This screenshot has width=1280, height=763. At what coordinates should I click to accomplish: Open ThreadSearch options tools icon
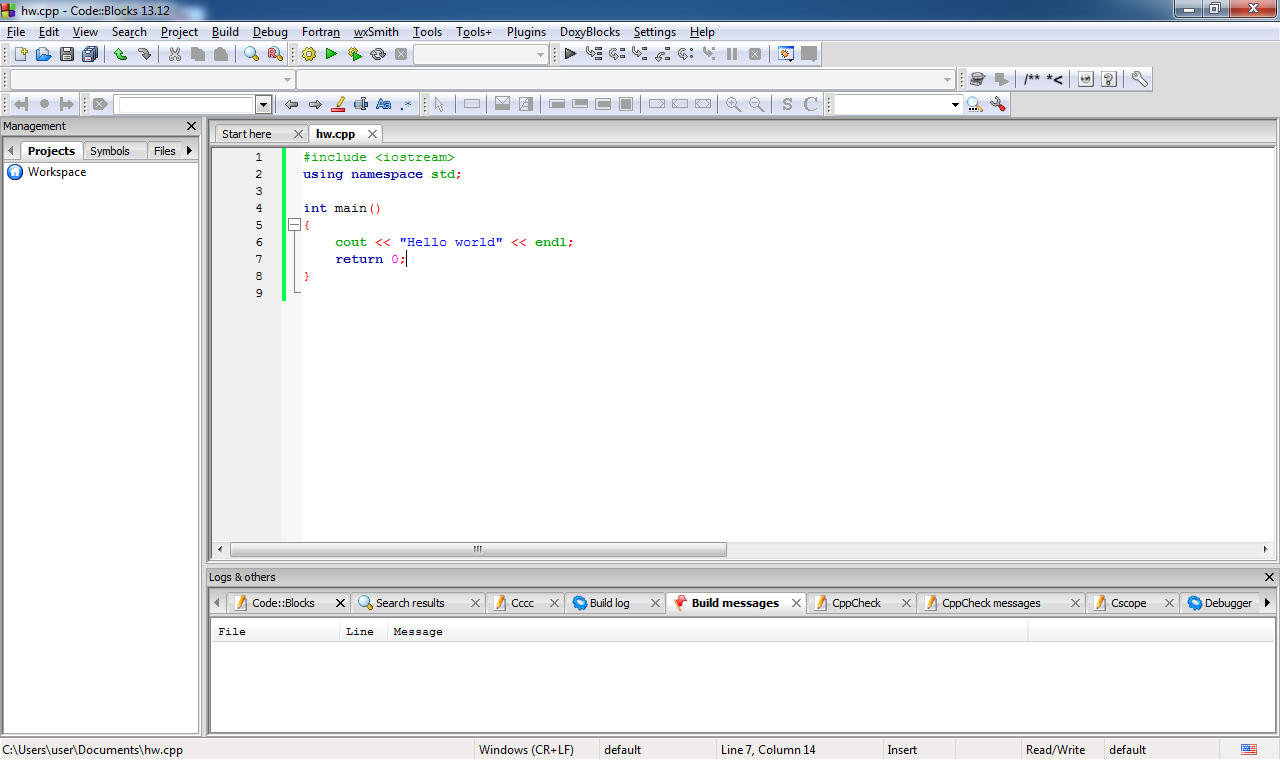coord(997,104)
